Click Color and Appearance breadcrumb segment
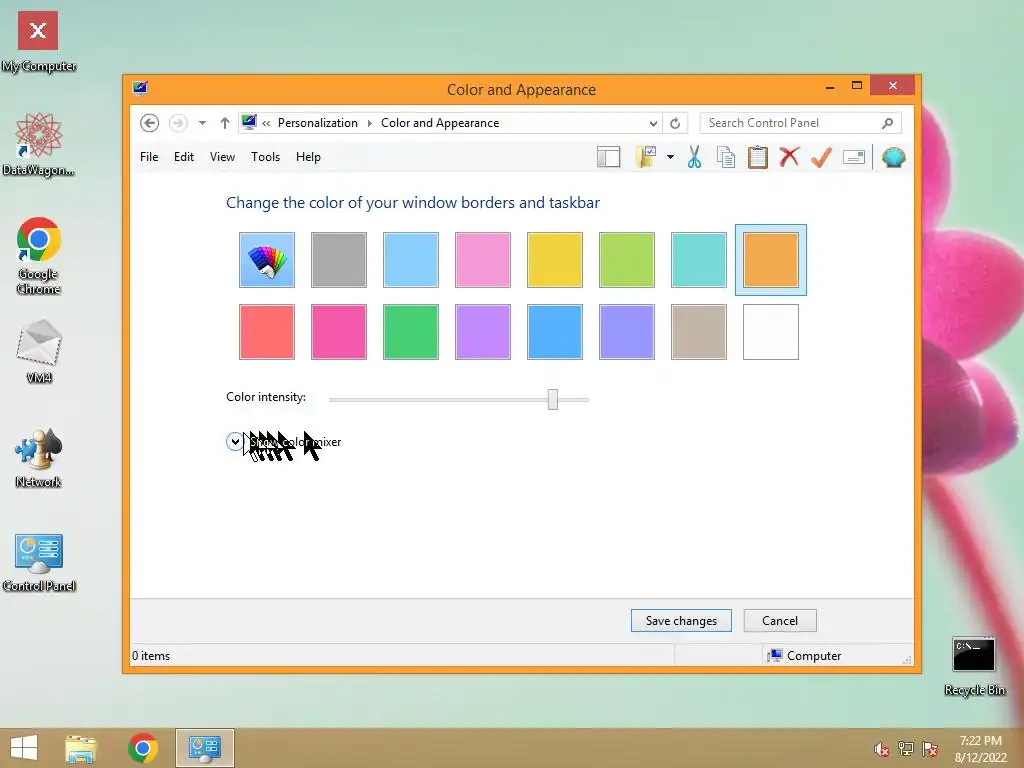 pos(440,123)
